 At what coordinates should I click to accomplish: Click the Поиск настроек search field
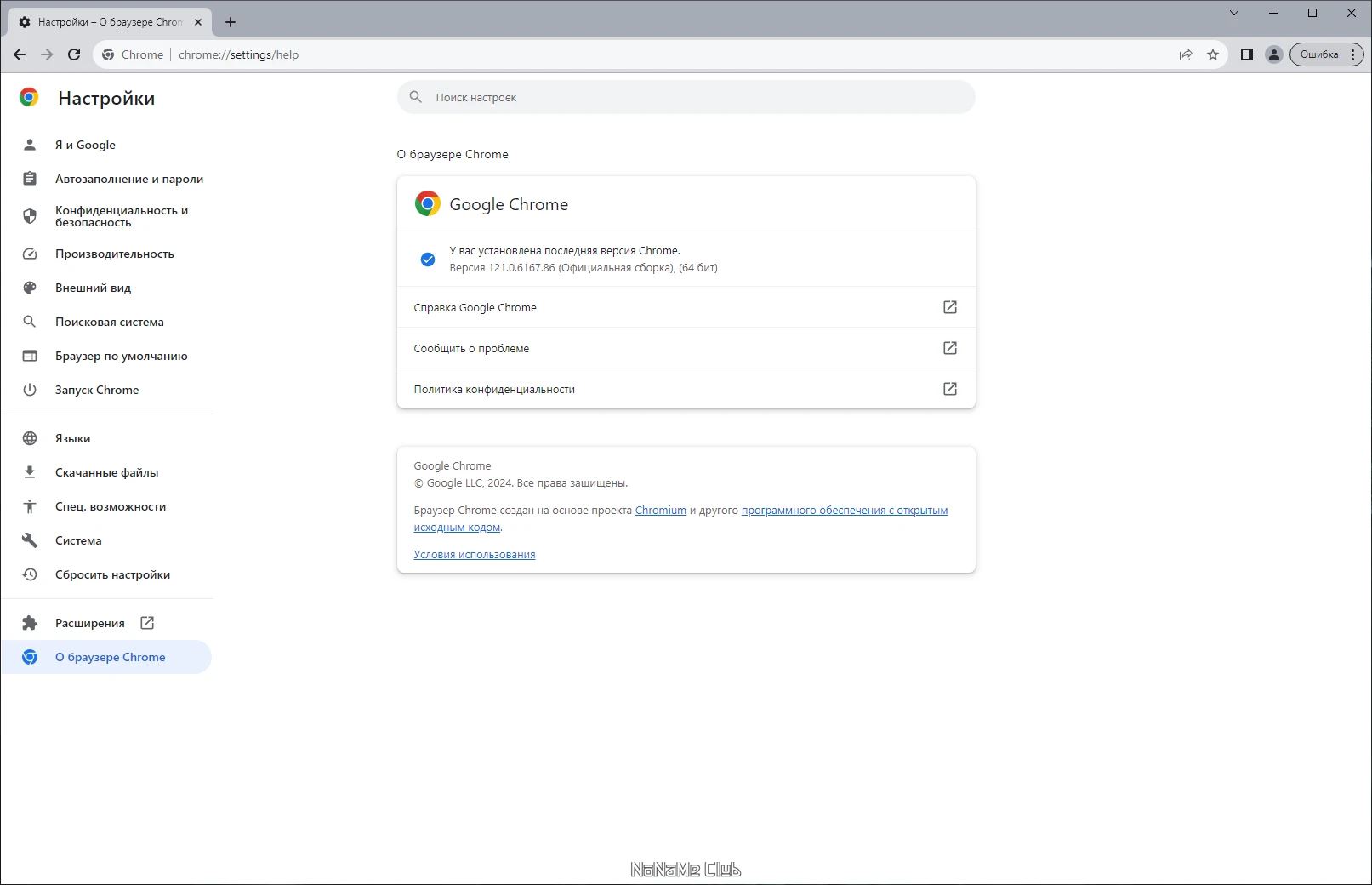click(686, 97)
